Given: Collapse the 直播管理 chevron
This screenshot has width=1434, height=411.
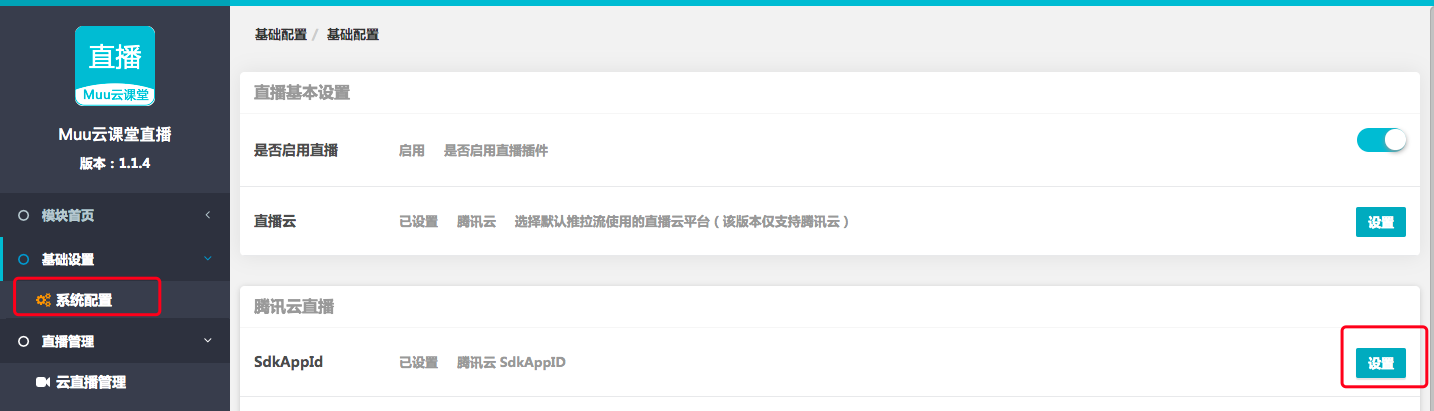Looking at the screenshot, I should point(207,341).
